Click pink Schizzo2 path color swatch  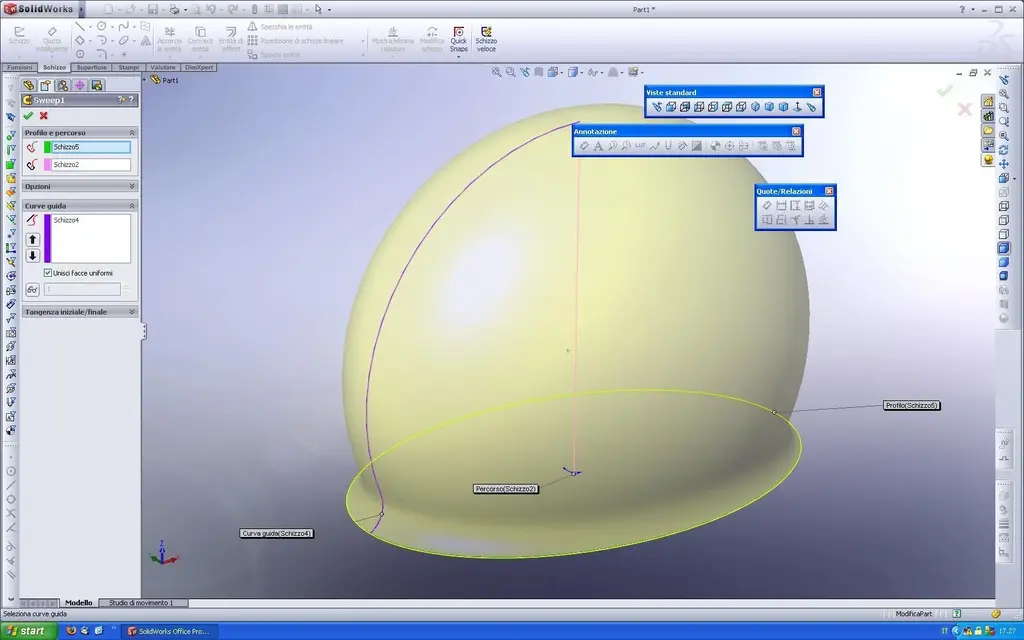[x=47, y=165]
